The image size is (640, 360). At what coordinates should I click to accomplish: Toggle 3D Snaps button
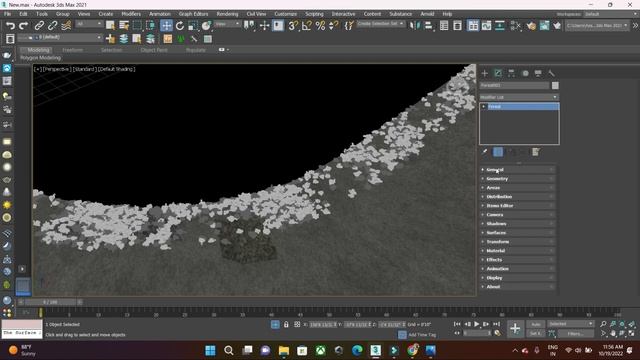[293, 26]
